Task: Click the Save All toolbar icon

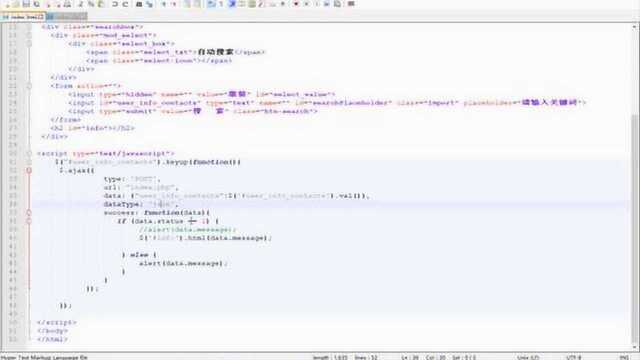Action: [37, 4]
